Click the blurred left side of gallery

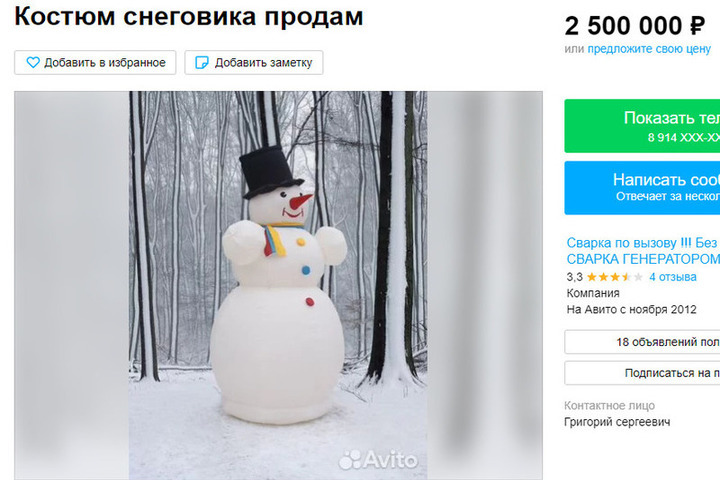pyautogui.click(x=72, y=285)
